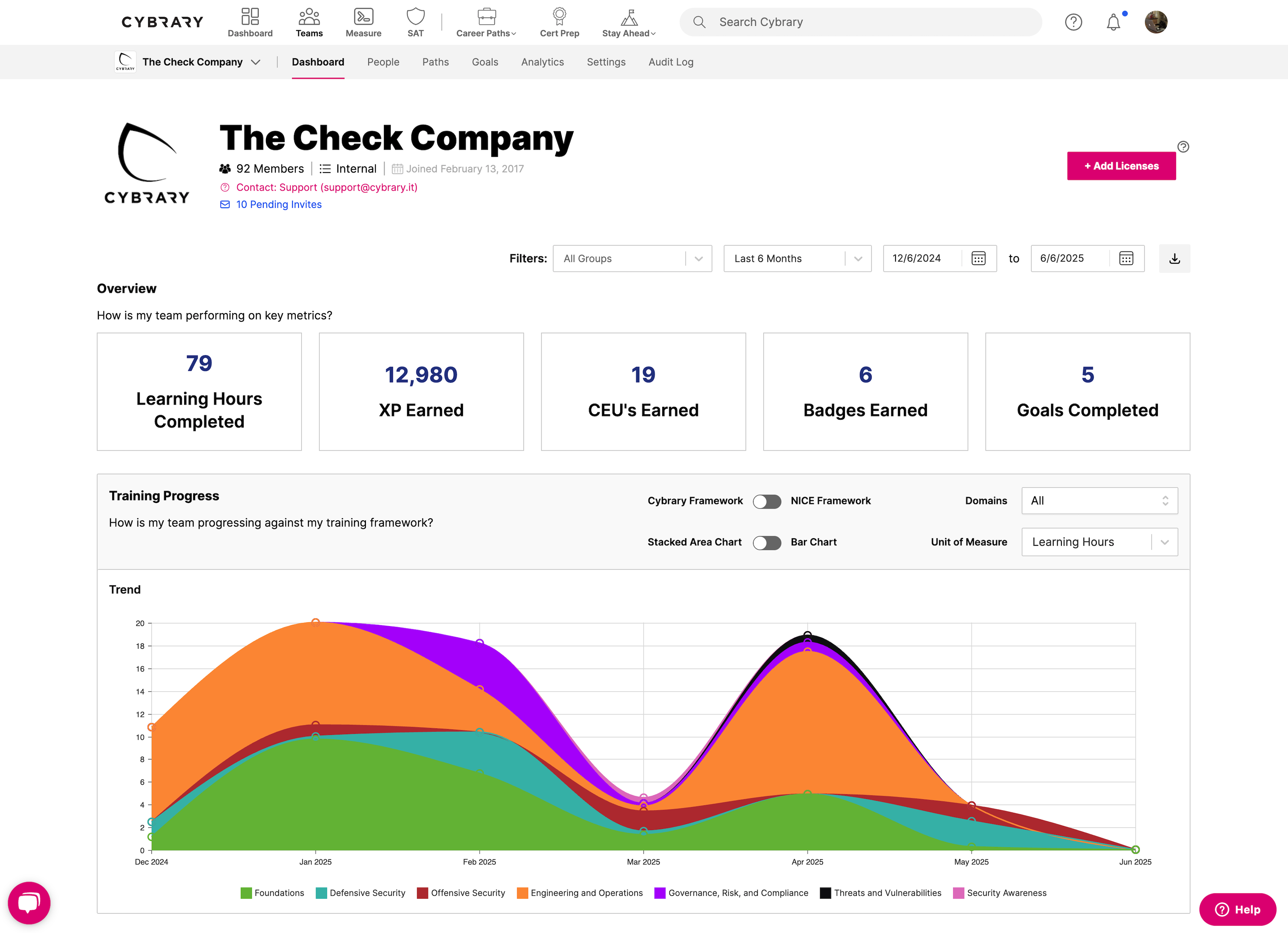Toggle the Security Awareness legend swatch
This screenshot has height=933, width=1288.
(x=958, y=893)
